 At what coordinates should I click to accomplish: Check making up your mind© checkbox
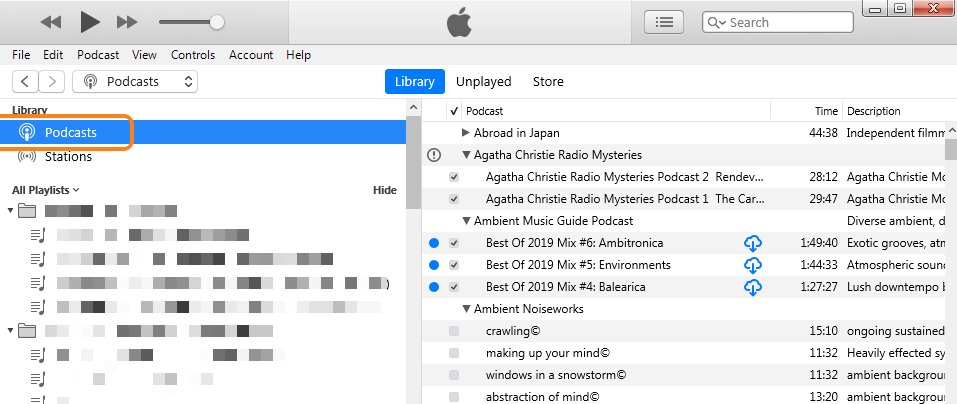click(x=453, y=353)
